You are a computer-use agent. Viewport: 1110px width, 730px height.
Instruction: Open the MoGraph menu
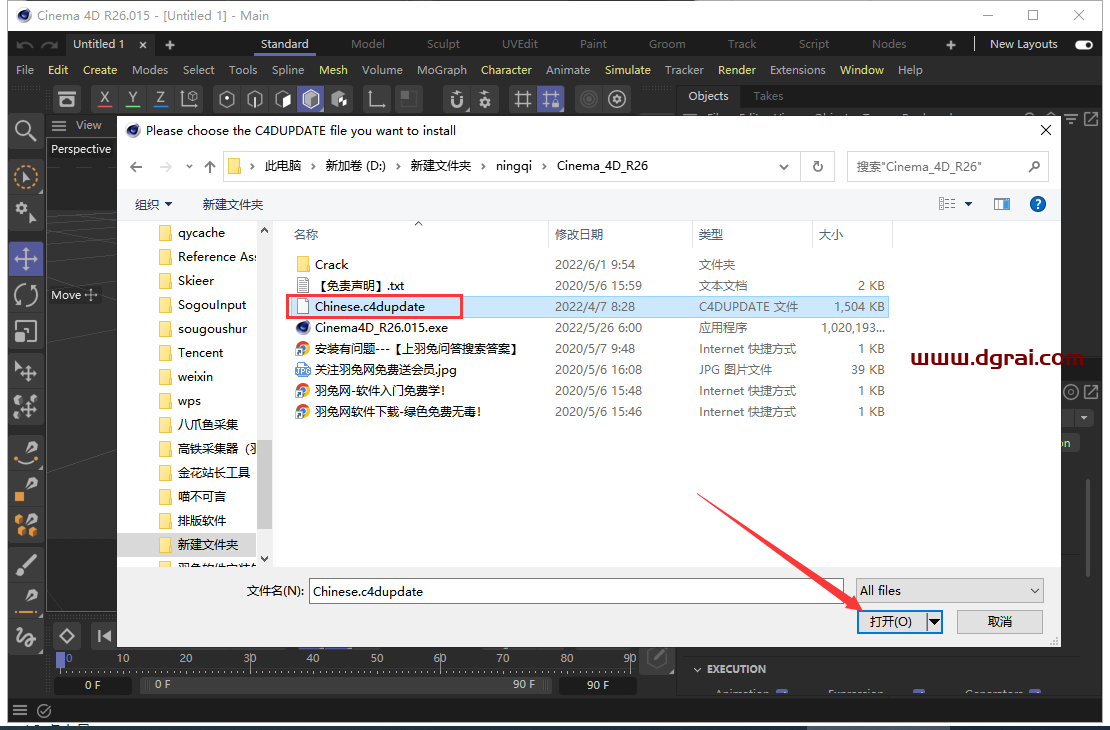pyautogui.click(x=441, y=70)
